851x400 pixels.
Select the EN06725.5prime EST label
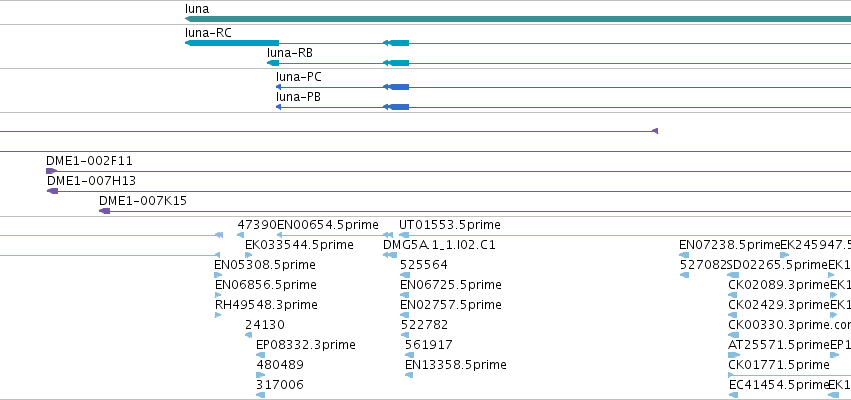[450, 284]
